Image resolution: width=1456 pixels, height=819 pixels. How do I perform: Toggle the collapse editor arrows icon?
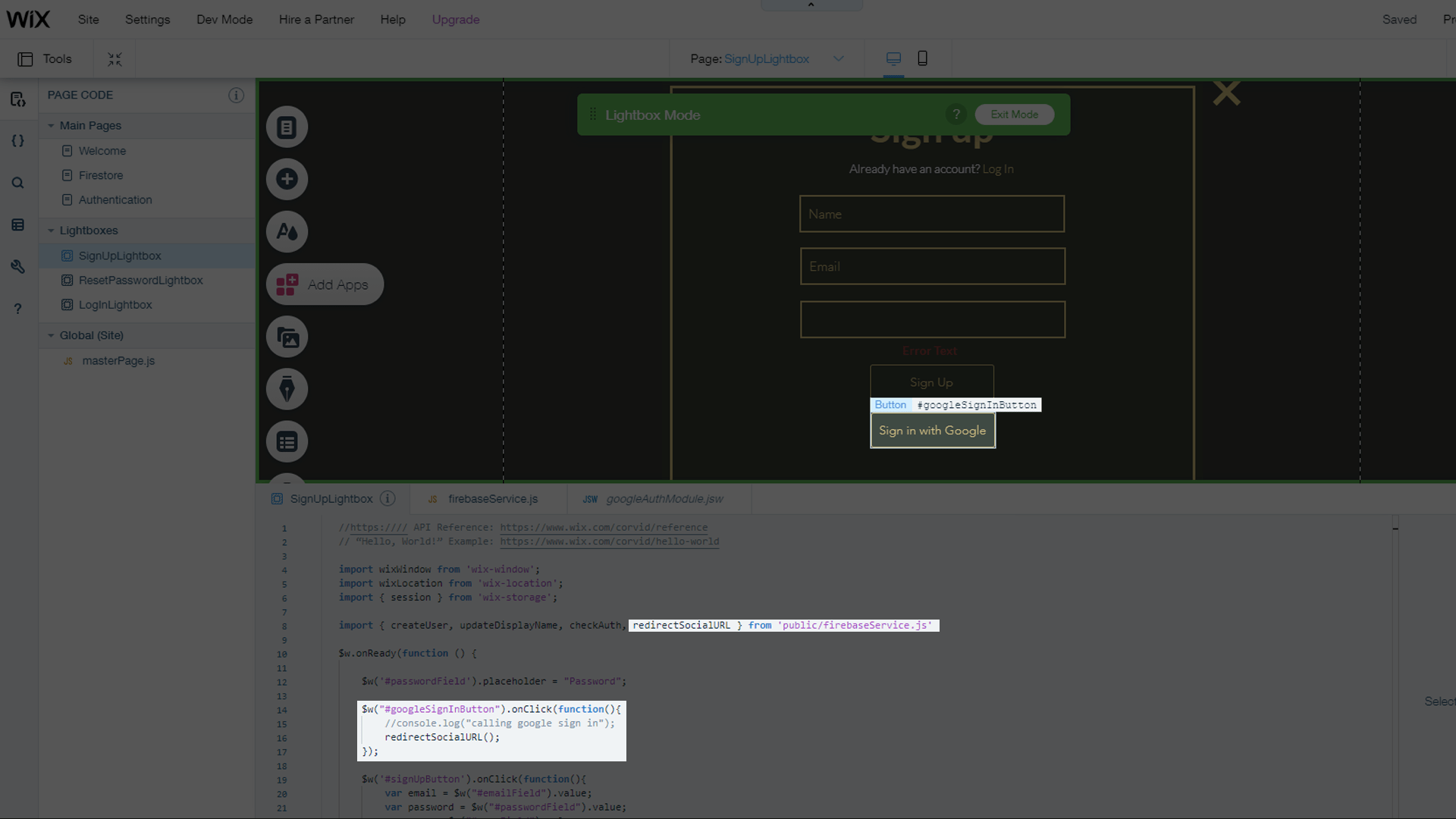coord(115,59)
